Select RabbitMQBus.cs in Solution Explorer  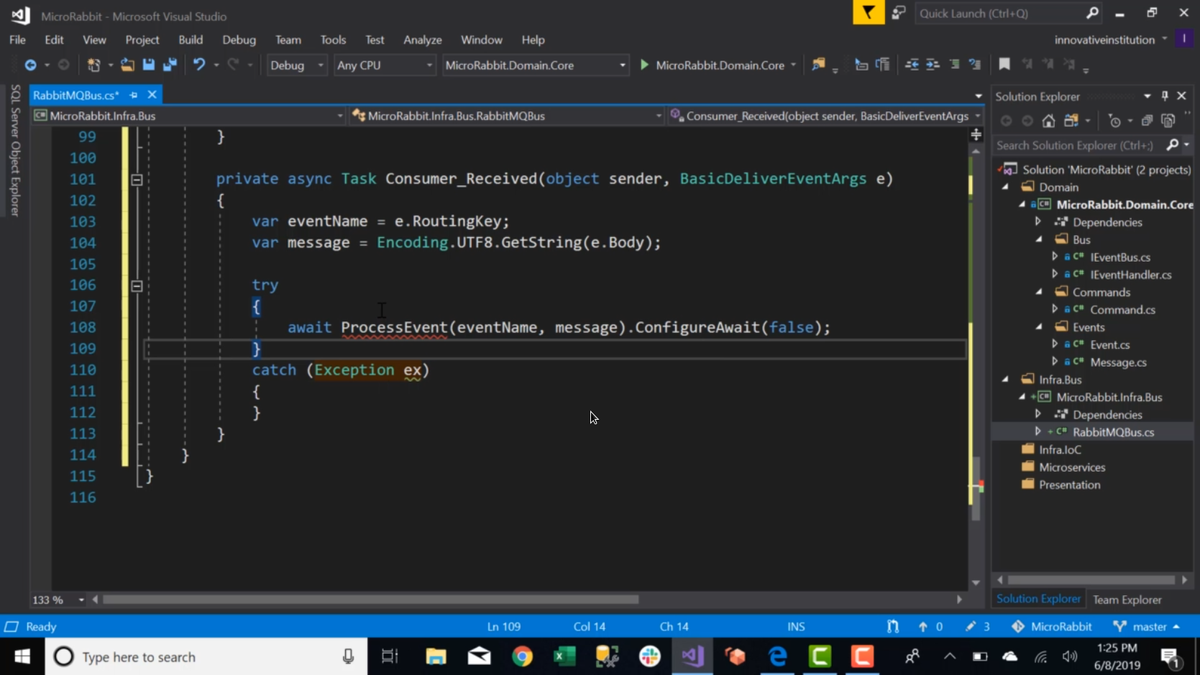tap(1113, 432)
